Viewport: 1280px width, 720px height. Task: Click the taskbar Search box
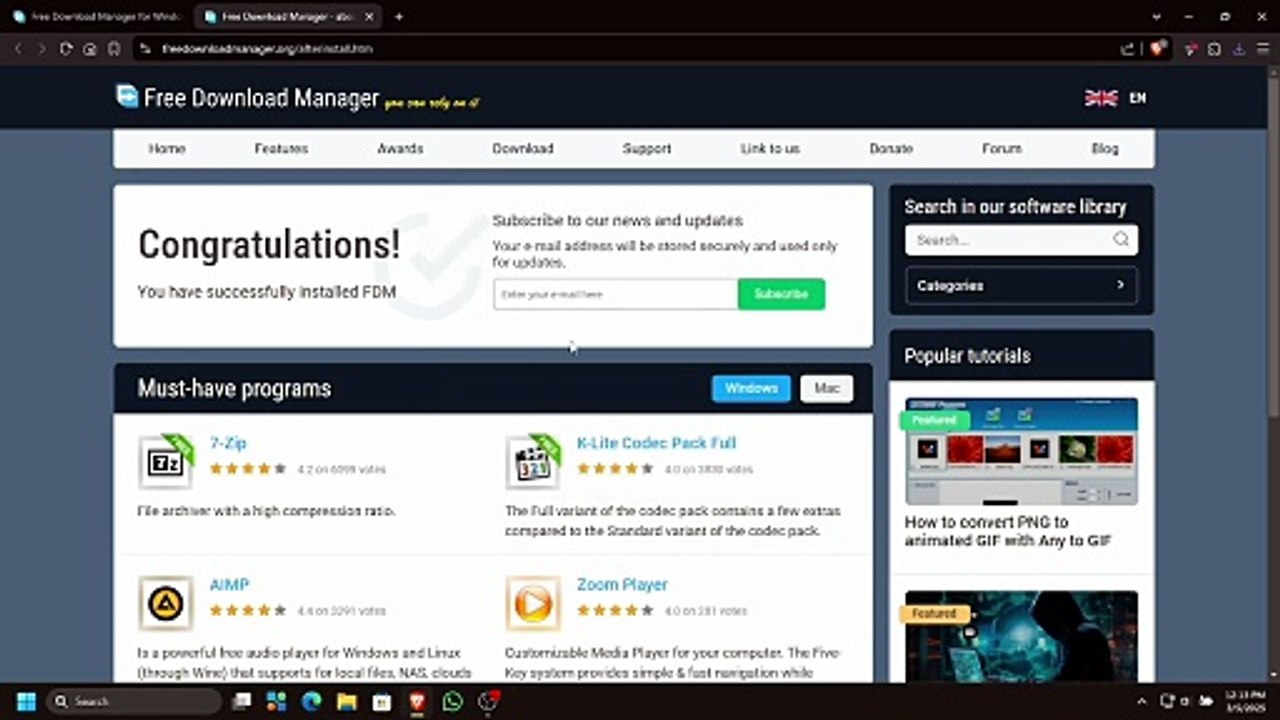click(x=133, y=701)
